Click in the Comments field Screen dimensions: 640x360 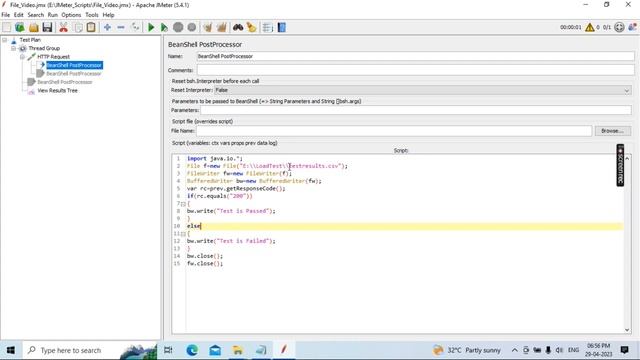[x=416, y=70]
